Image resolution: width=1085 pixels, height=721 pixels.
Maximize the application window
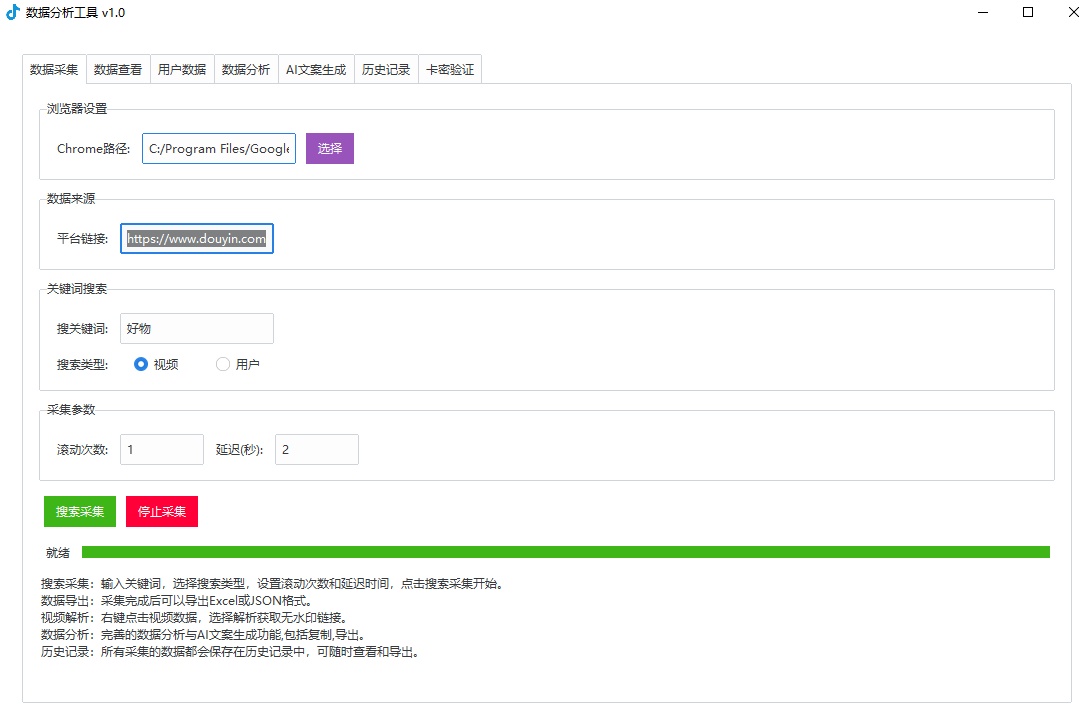1028,13
